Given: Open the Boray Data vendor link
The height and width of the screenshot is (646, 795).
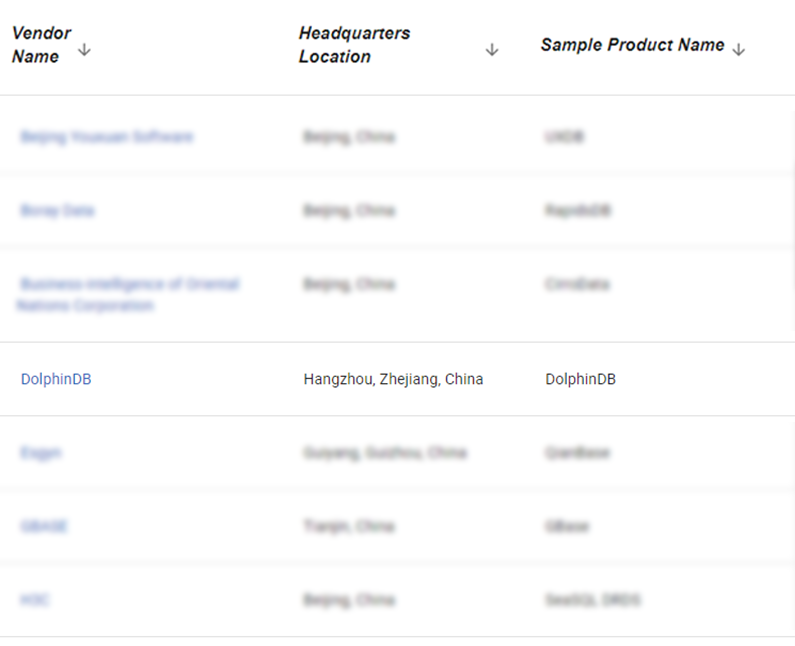Looking at the screenshot, I should pos(57,210).
